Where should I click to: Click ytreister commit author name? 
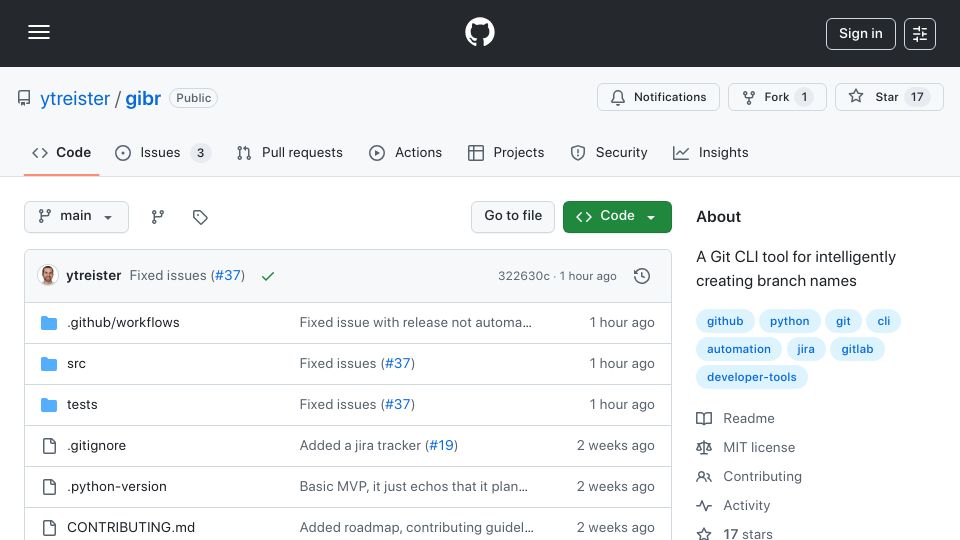(x=94, y=276)
